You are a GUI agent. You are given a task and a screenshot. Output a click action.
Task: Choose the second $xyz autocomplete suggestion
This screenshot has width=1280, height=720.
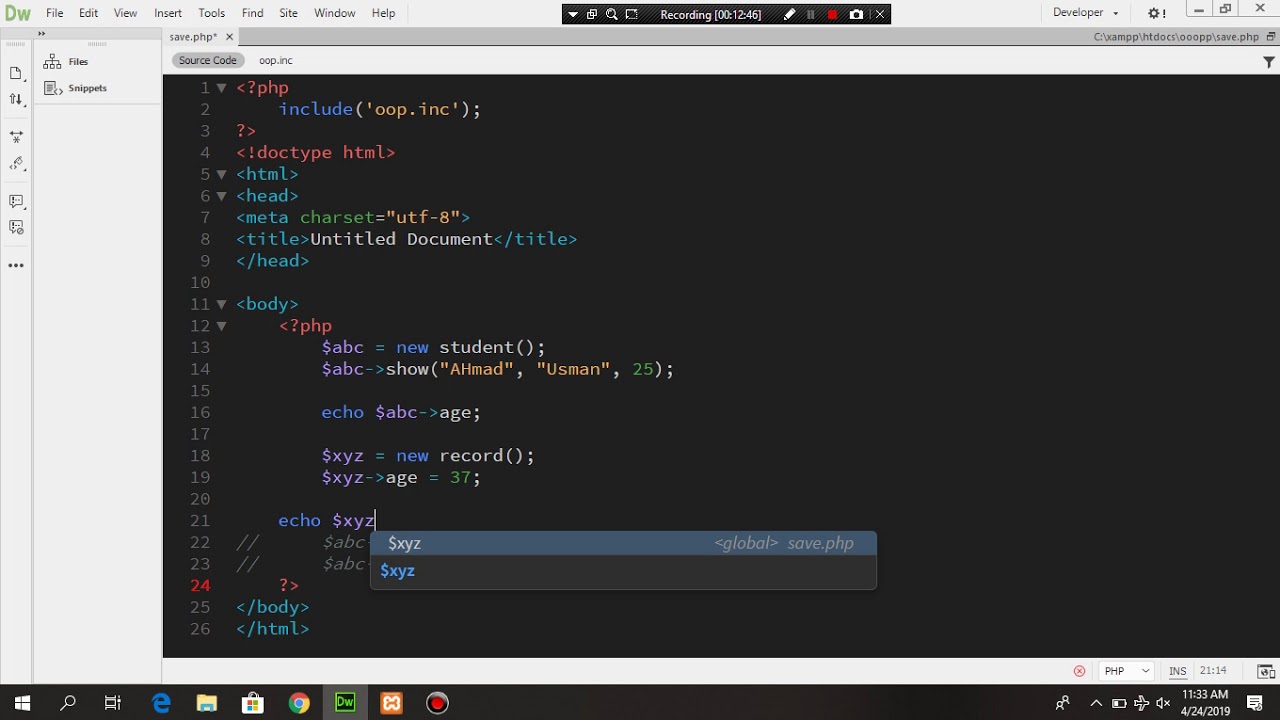tap(623, 571)
